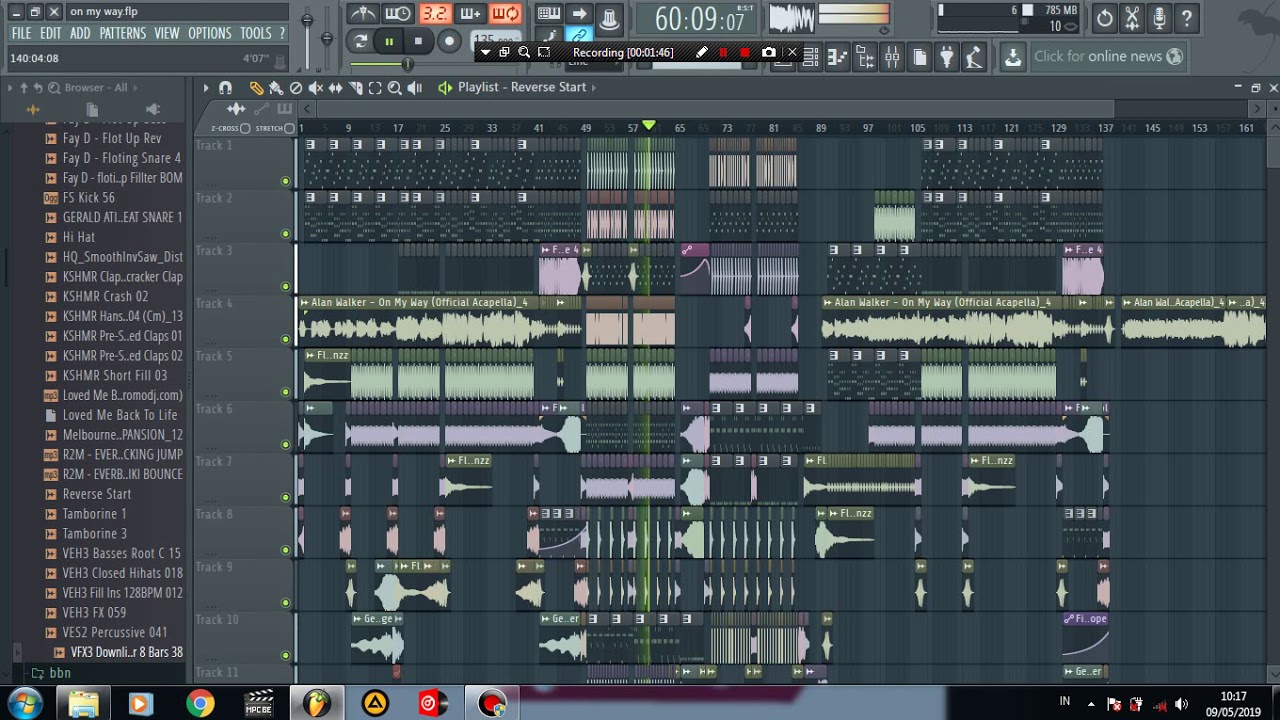This screenshot has width=1280, height=720.
Task: Expand arrow after Playlist - Reverse Start
Action: [x=594, y=87]
